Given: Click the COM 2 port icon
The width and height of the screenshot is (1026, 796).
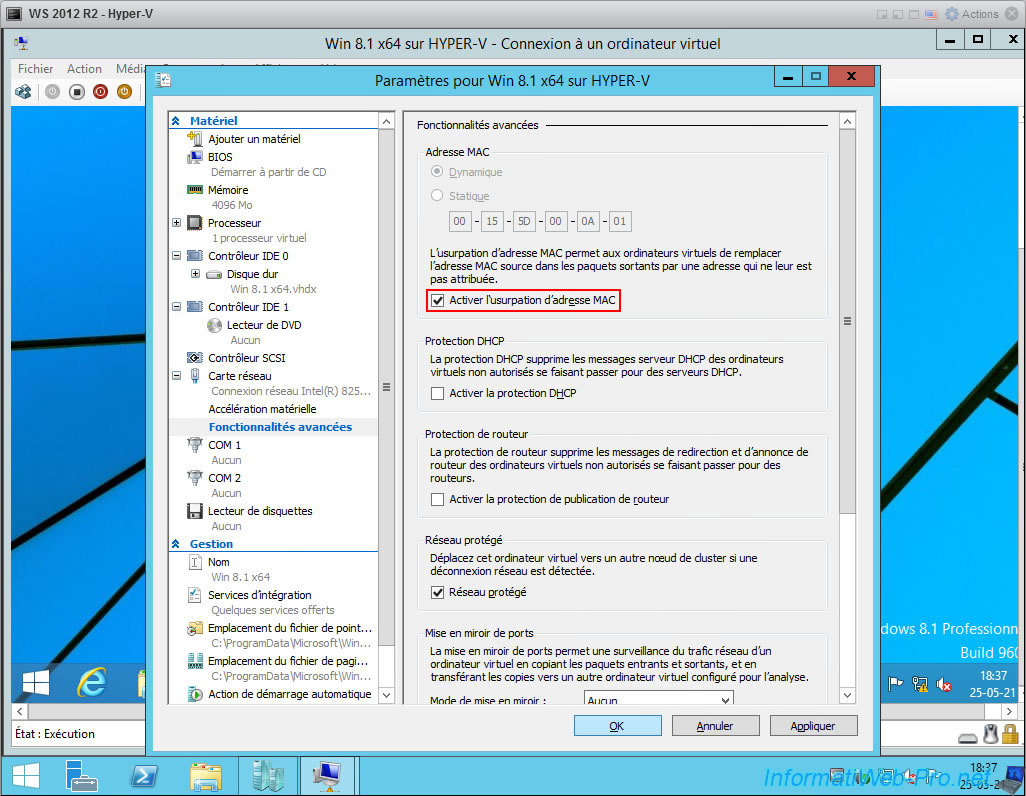Looking at the screenshot, I should pos(194,478).
